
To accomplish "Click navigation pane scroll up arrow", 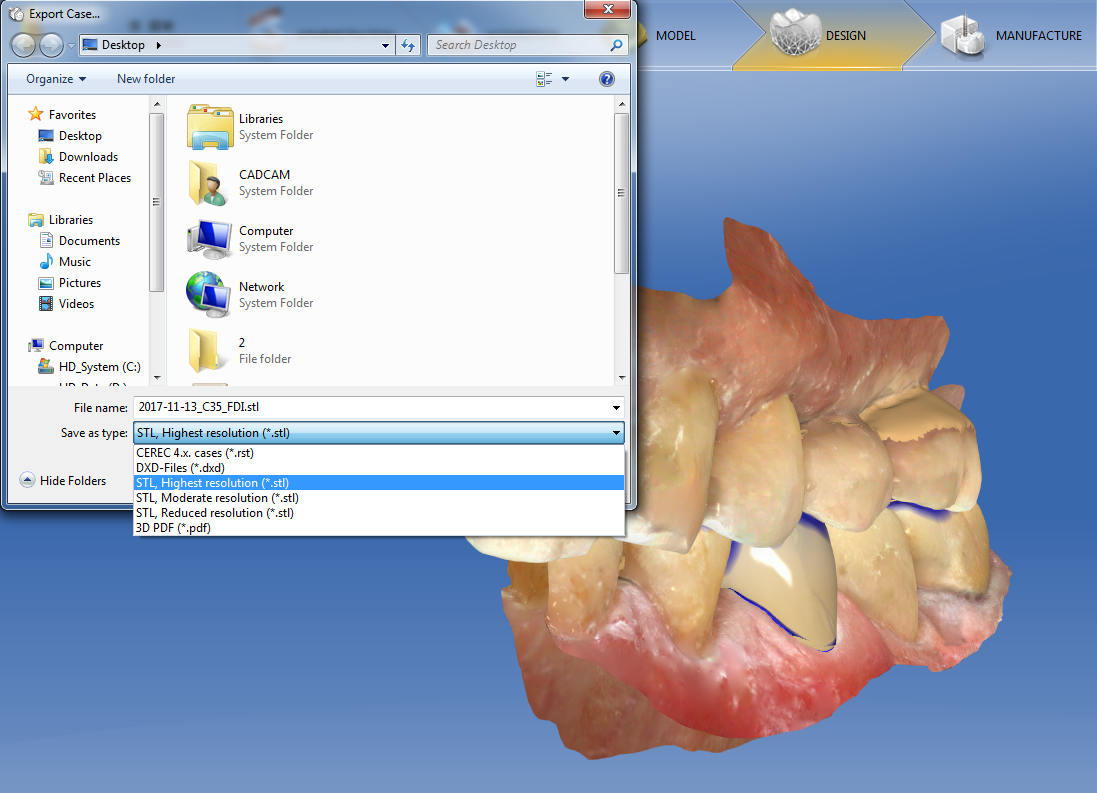I will coord(157,104).
